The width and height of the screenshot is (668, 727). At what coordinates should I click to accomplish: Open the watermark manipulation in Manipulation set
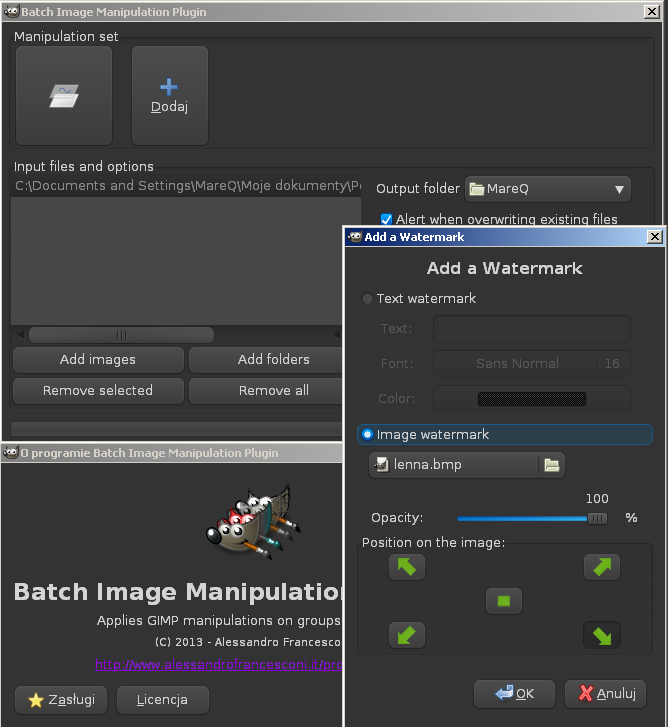[64, 96]
